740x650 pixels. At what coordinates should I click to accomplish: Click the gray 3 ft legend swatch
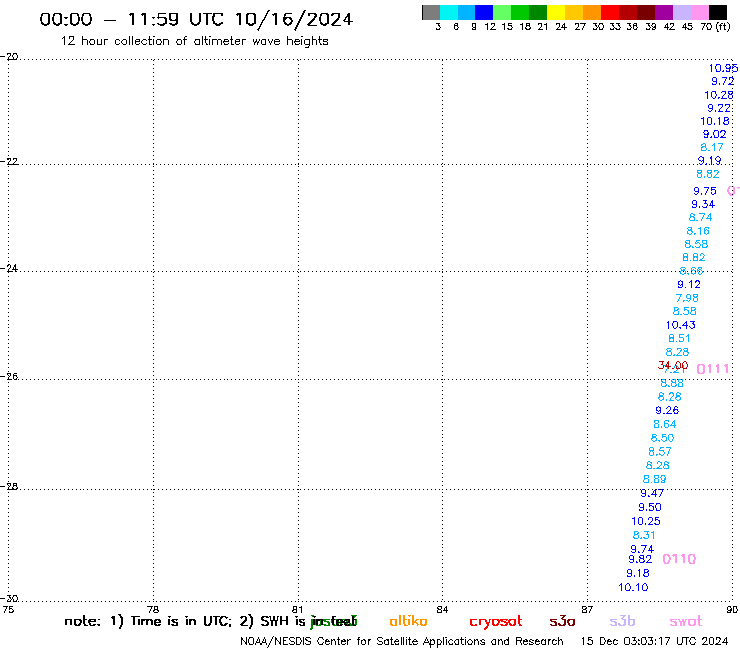431,12
